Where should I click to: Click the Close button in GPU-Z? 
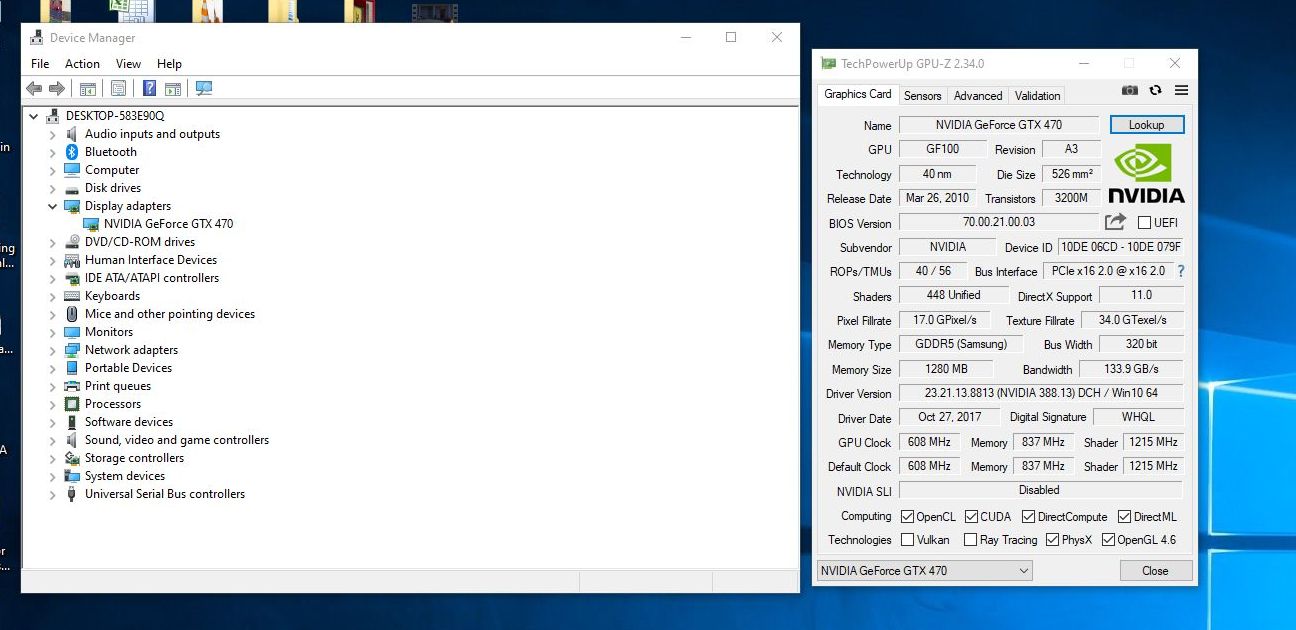click(x=1155, y=571)
